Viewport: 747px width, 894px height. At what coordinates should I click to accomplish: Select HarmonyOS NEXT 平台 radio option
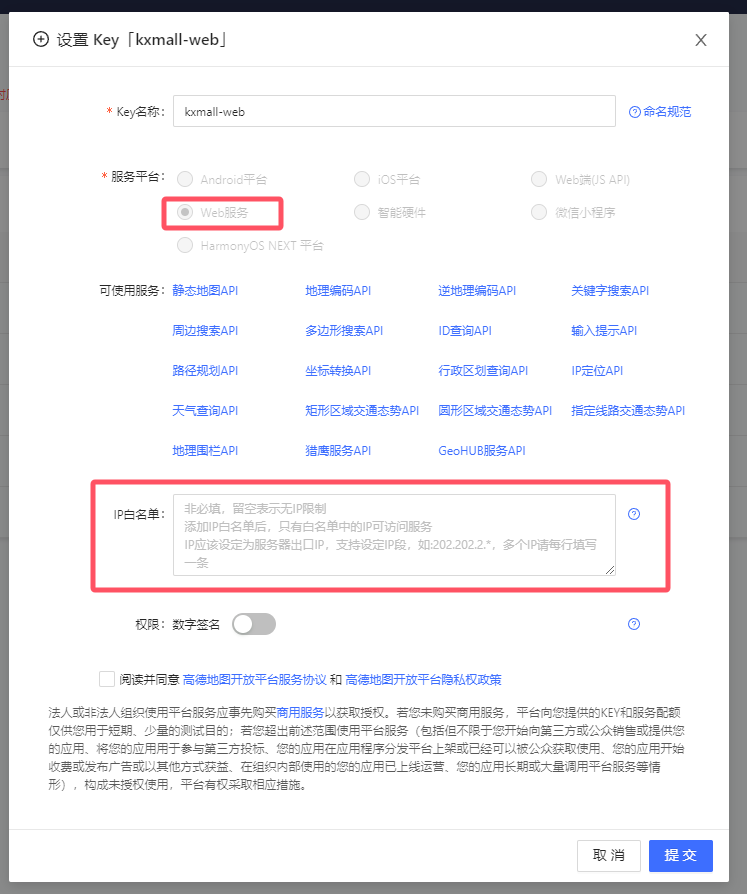(185, 245)
